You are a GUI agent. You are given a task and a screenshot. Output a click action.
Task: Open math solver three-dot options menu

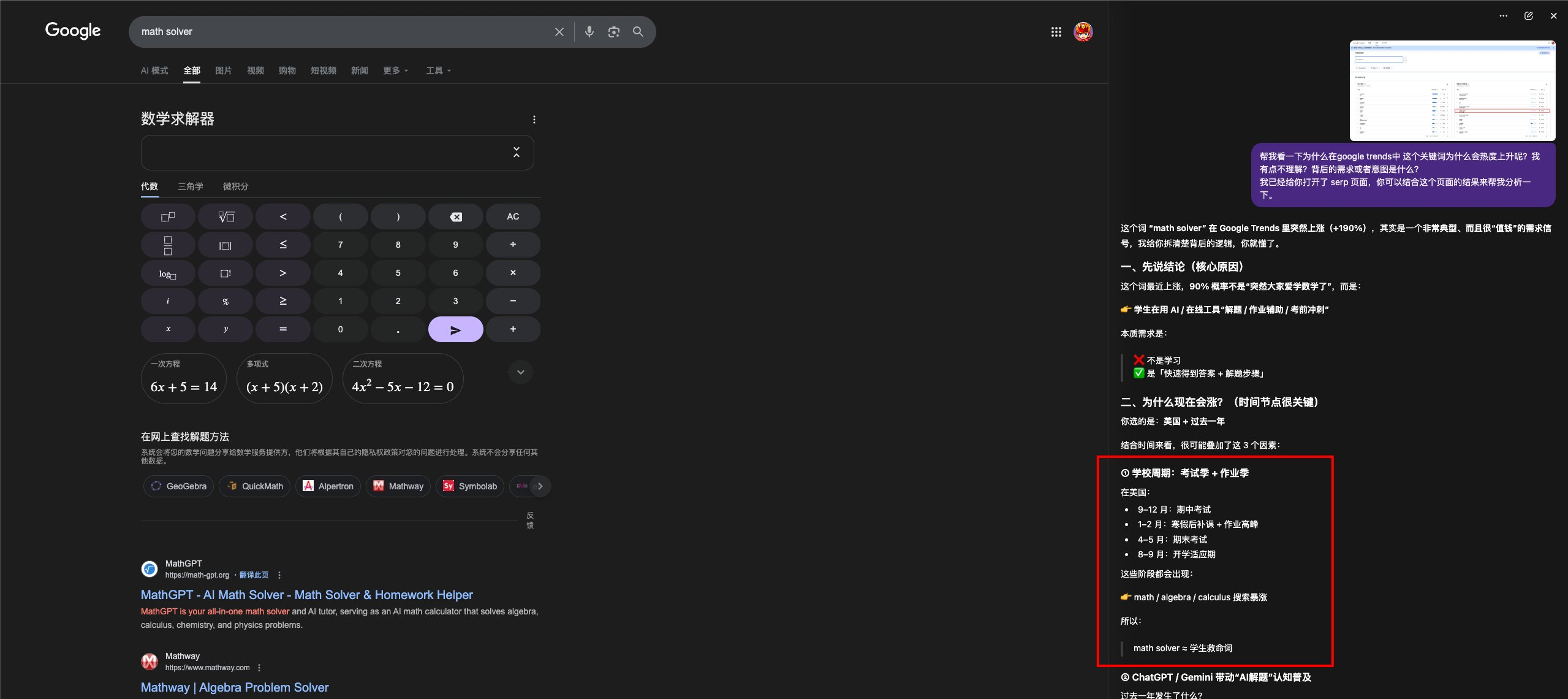(x=534, y=120)
